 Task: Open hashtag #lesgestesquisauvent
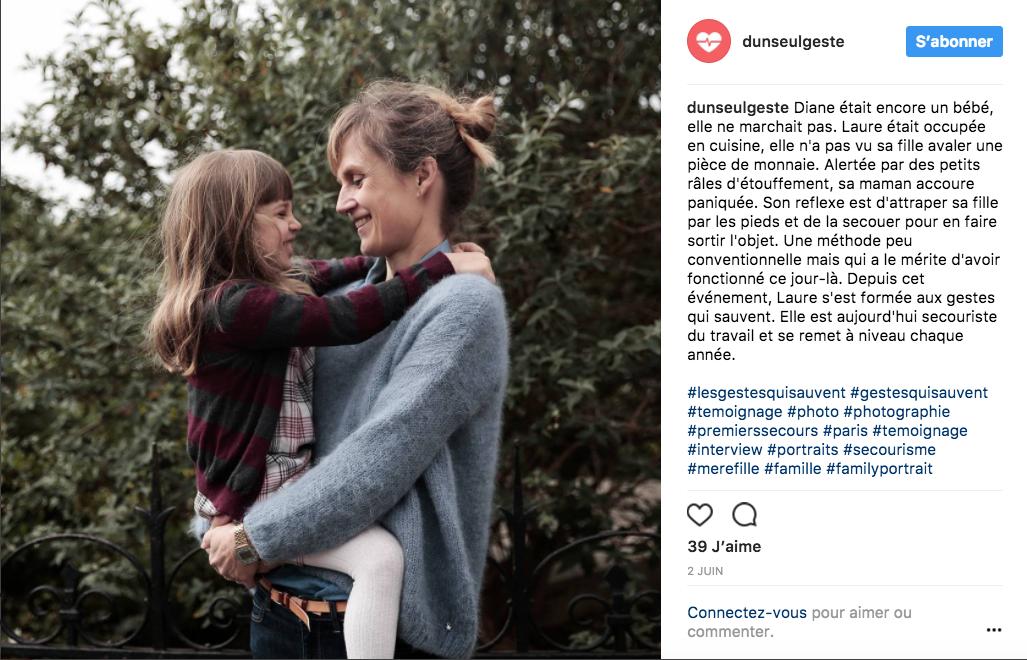pos(766,393)
